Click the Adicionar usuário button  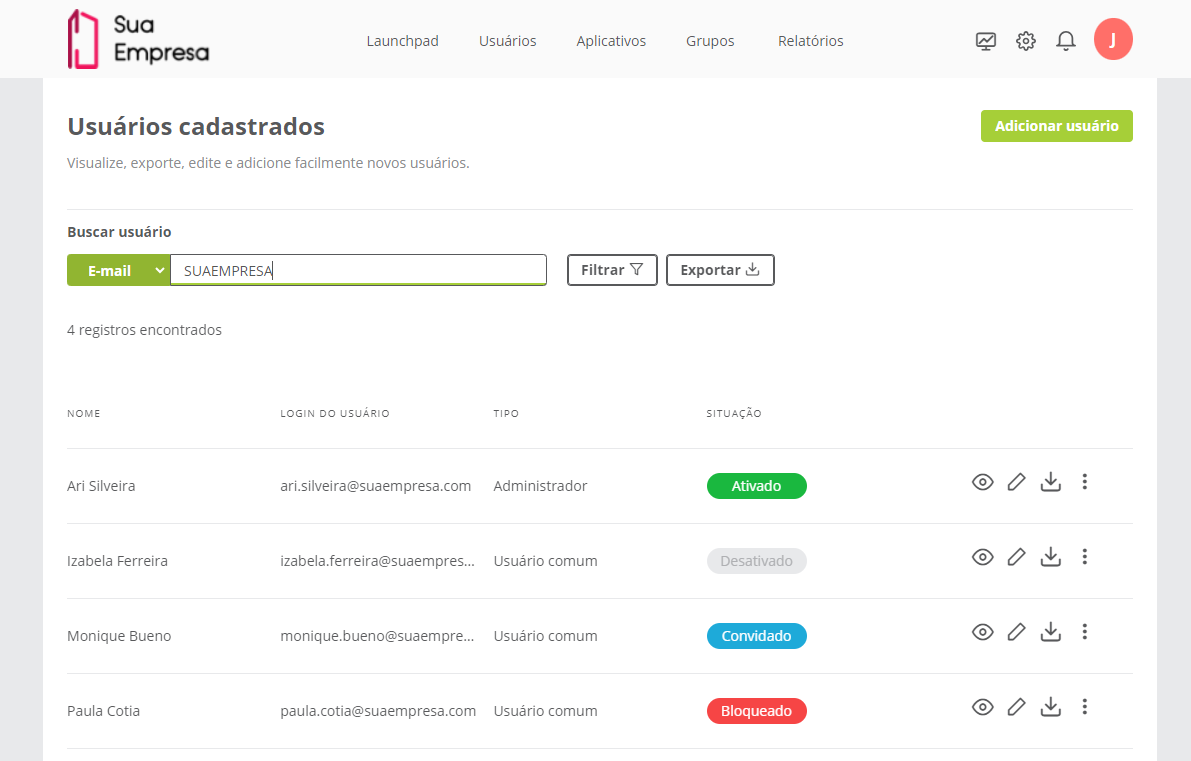point(1057,126)
